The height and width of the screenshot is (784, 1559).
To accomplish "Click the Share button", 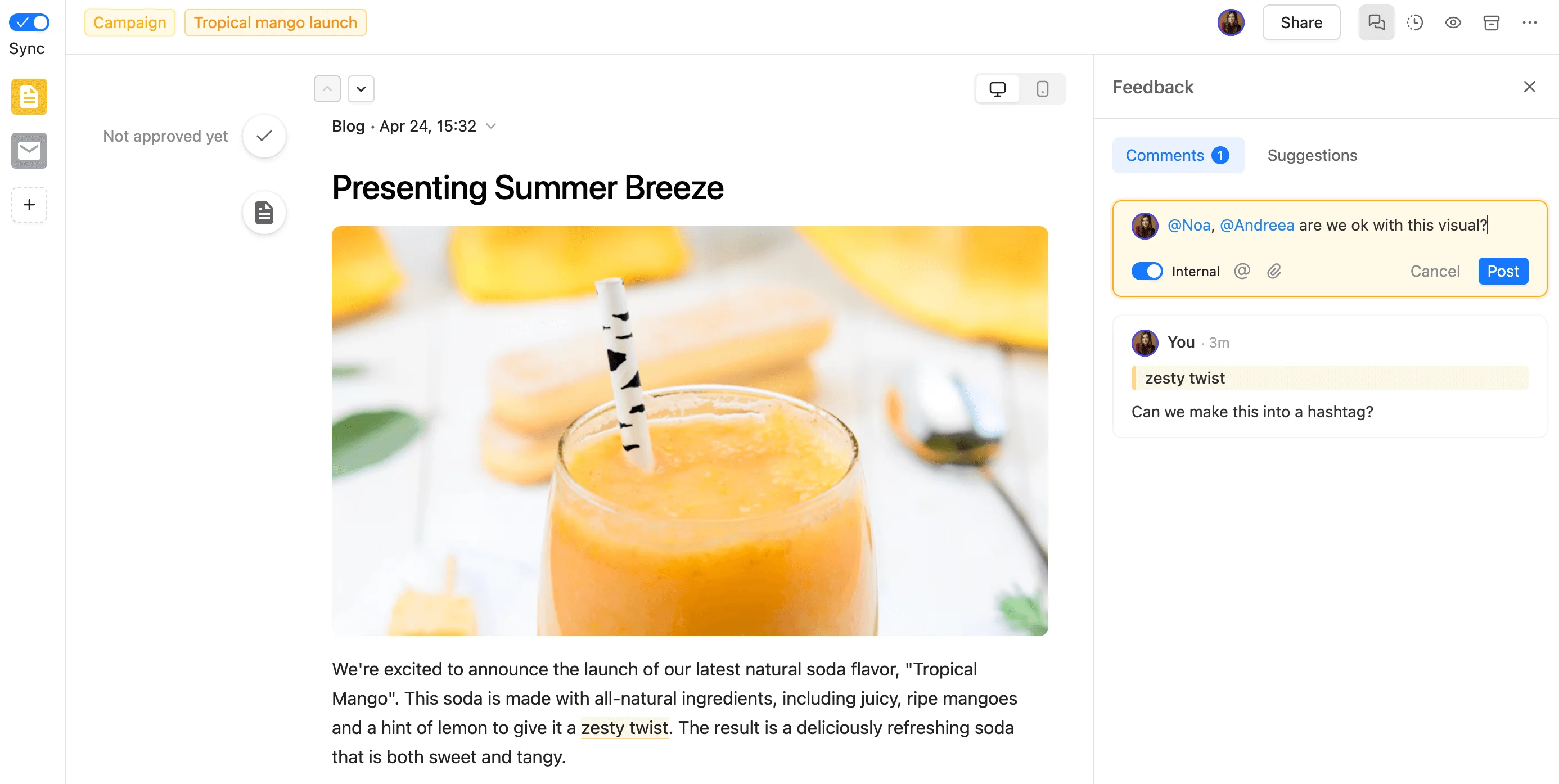I will (x=1301, y=22).
